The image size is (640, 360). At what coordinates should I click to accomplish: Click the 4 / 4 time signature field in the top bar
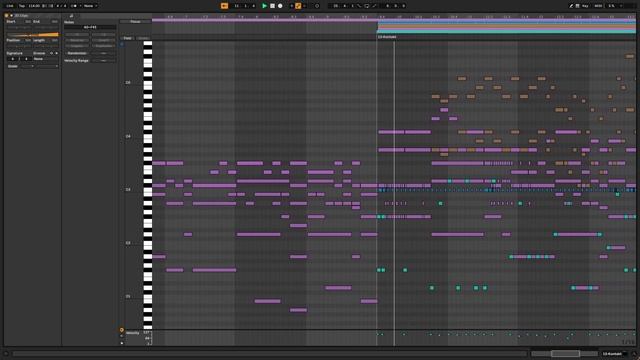pos(60,6)
